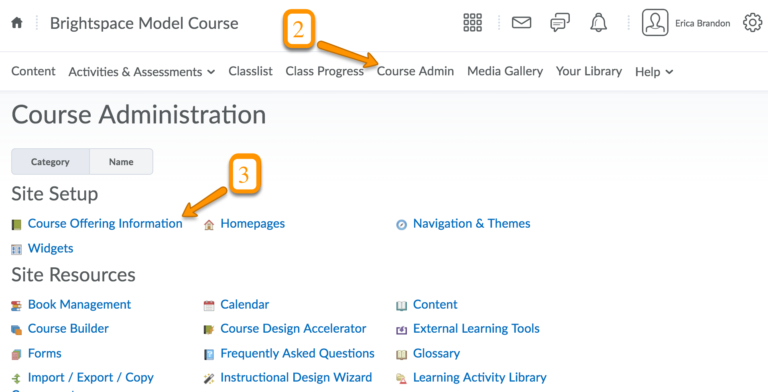Viewport: 768px width, 392px height.
Task: Click the Calendar icon under Site Resources
Action: tap(209, 305)
